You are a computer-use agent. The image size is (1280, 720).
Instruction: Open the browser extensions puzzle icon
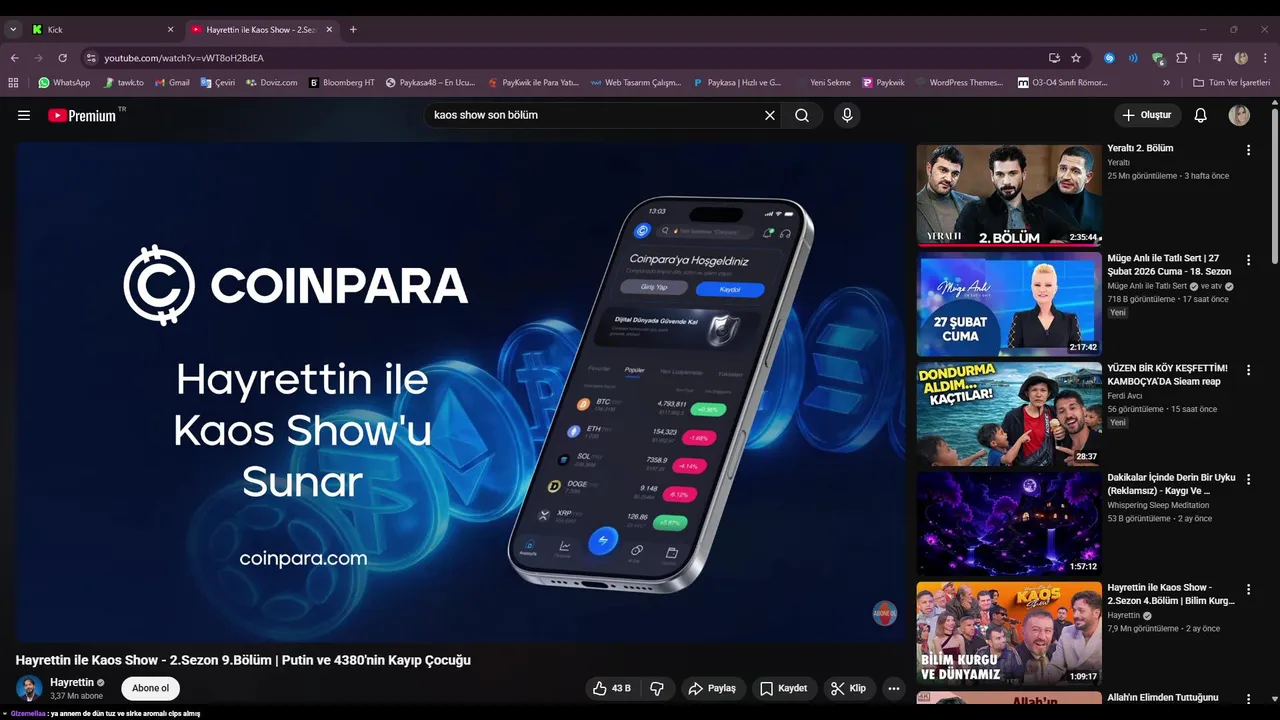pyautogui.click(x=1182, y=58)
